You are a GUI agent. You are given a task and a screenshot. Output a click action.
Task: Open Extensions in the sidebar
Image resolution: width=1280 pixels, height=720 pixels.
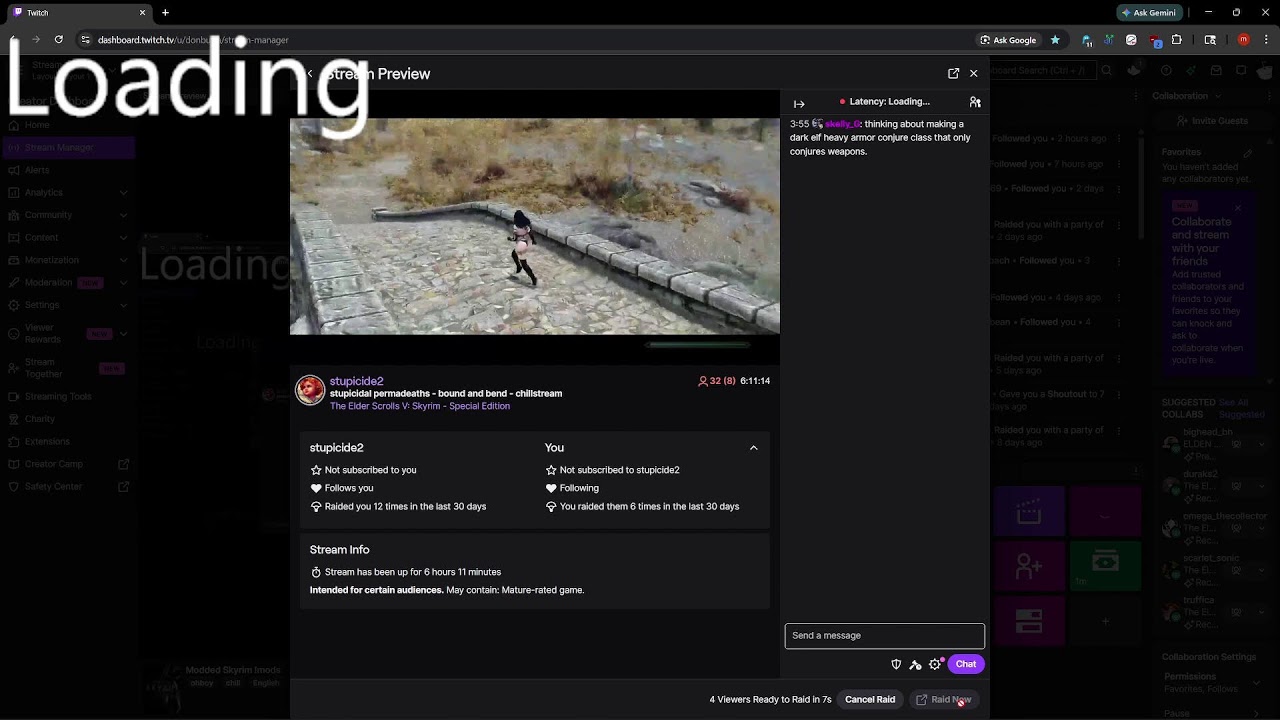[68, 441]
